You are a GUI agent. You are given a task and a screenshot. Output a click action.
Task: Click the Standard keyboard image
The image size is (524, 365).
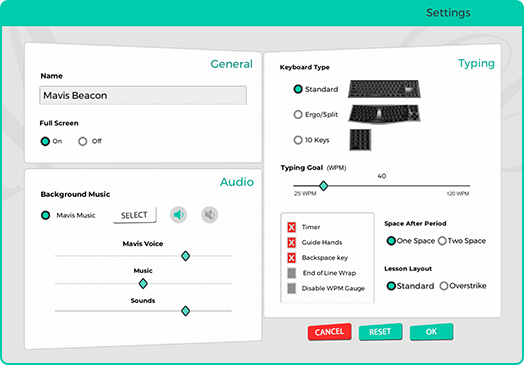(384, 89)
